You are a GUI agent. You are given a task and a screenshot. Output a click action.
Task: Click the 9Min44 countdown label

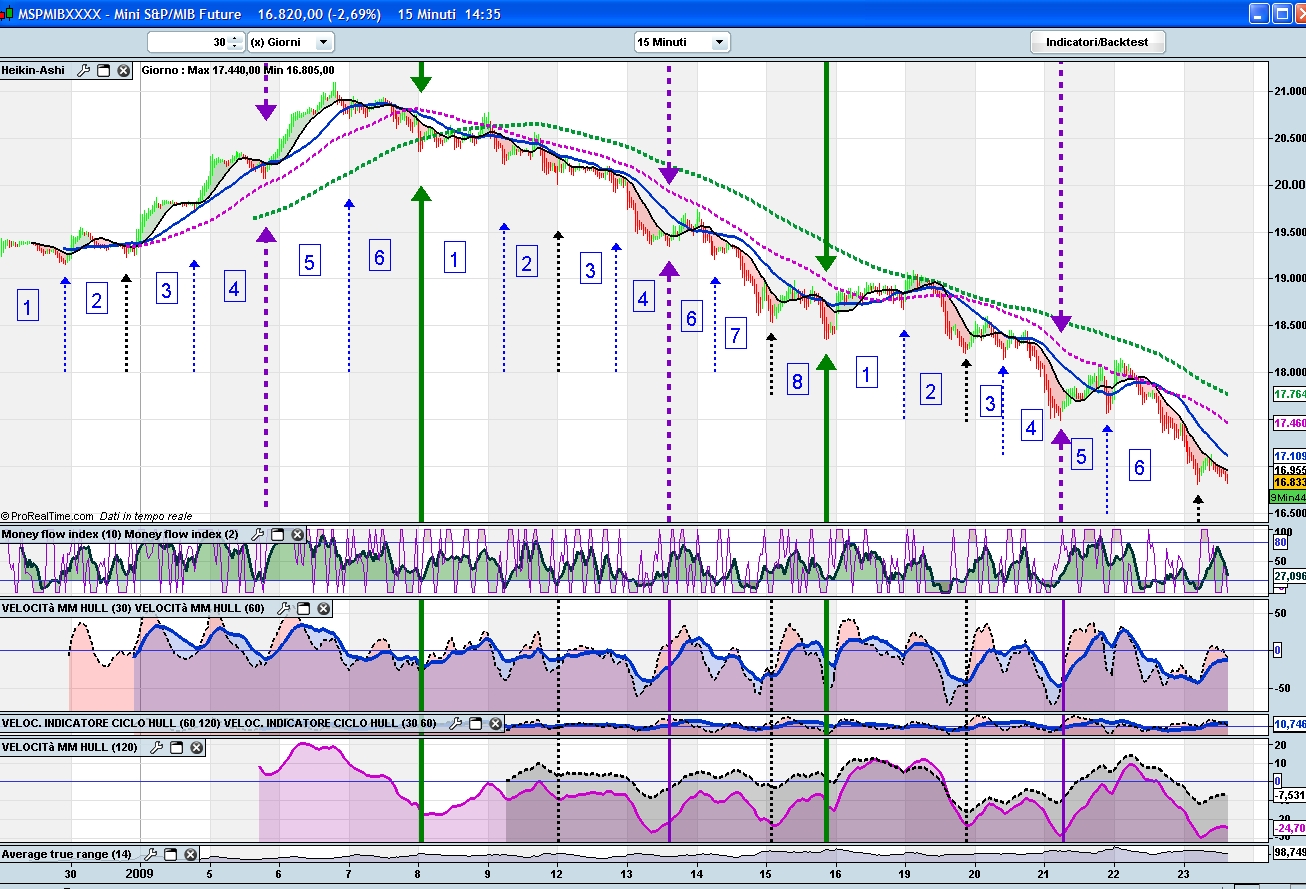[x=1288, y=497]
